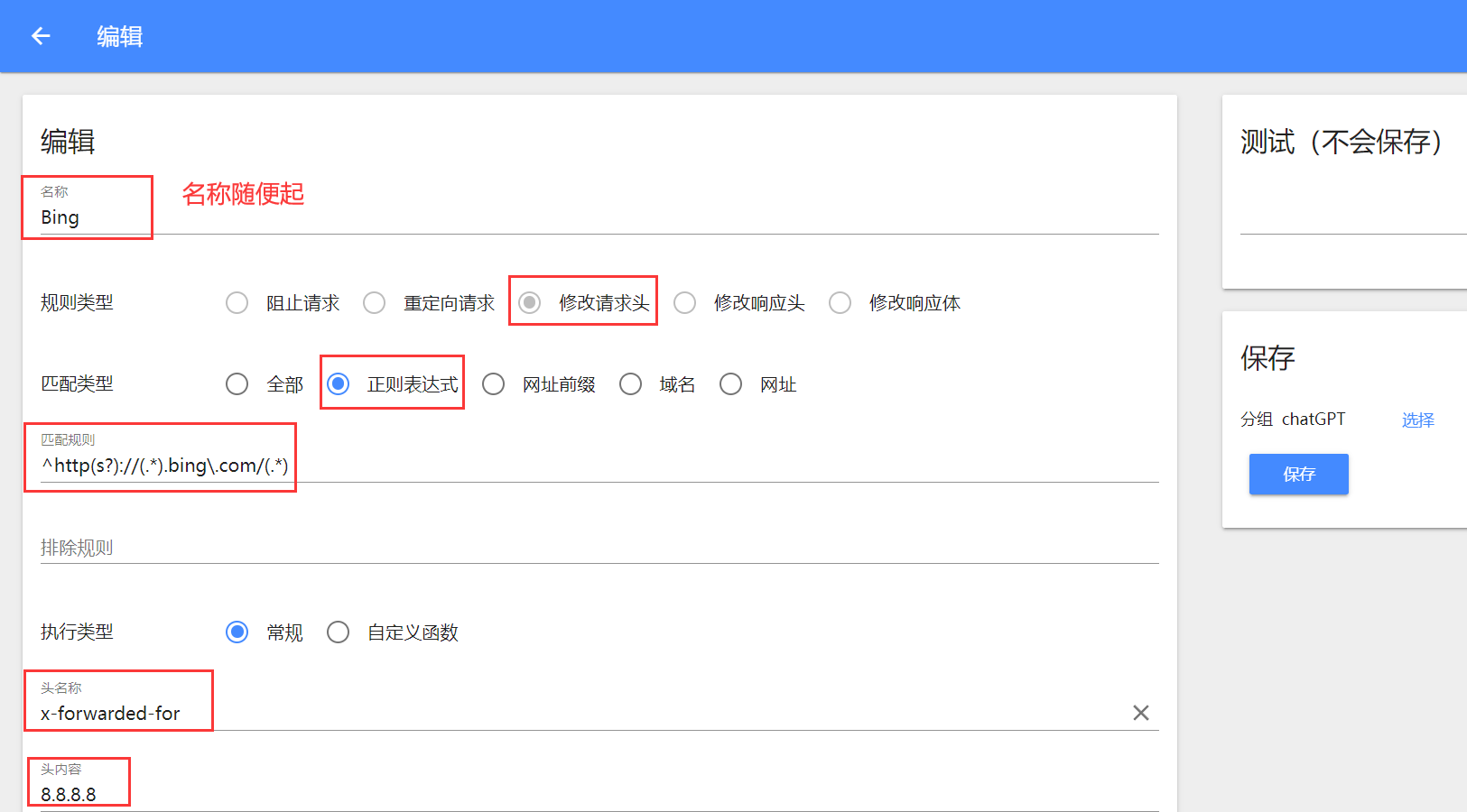Focus the 名称 field containing Bing
Viewport: 1467px width, 812px height.
tap(599, 217)
